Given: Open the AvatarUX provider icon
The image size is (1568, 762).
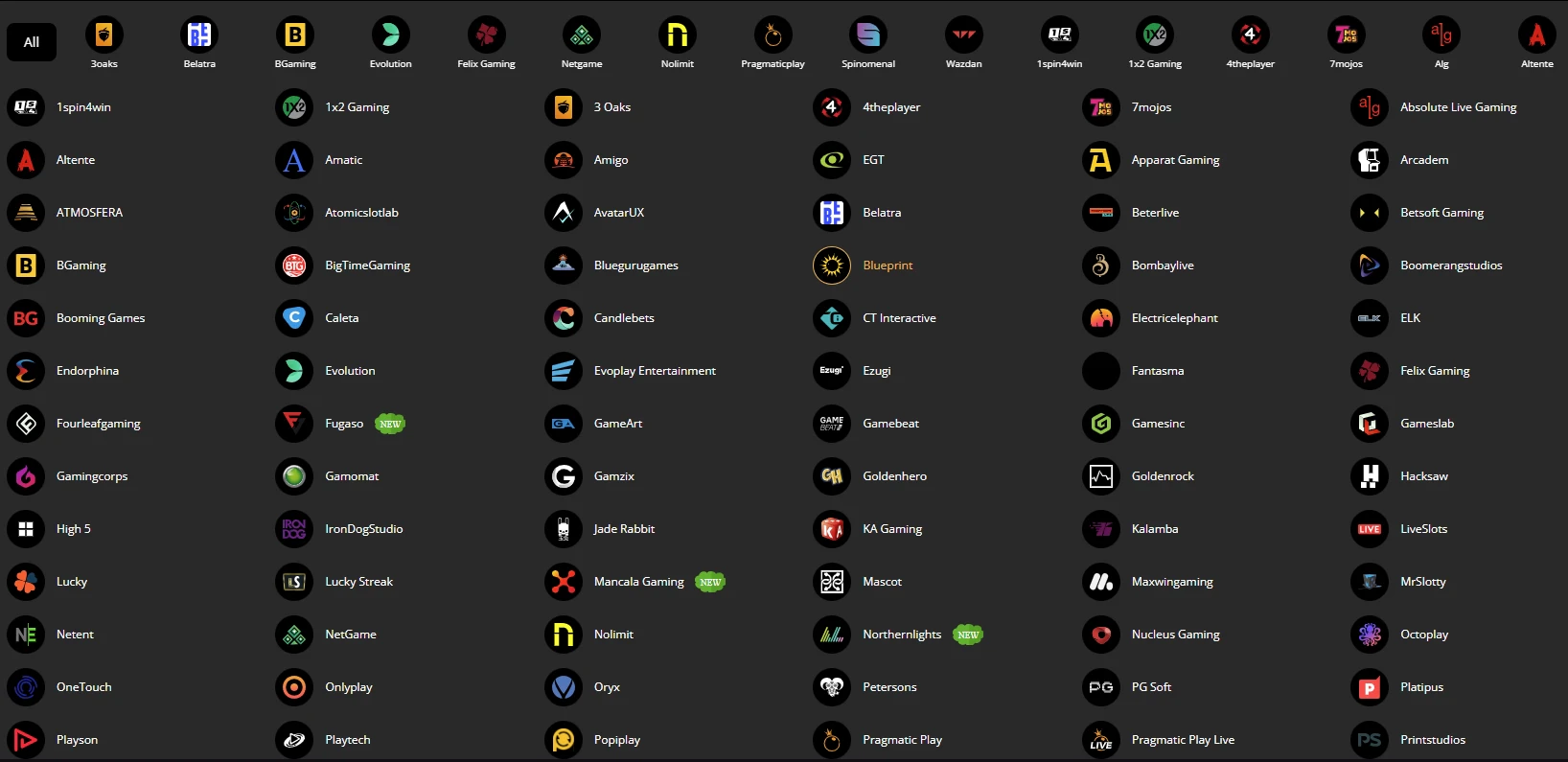Looking at the screenshot, I should (x=564, y=213).
